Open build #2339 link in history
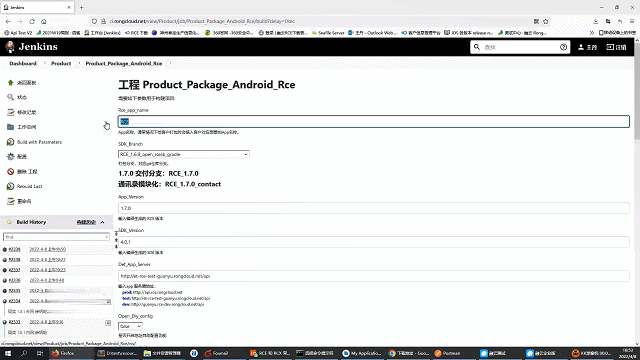This screenshot has width=640, height=360. point(14,249)
